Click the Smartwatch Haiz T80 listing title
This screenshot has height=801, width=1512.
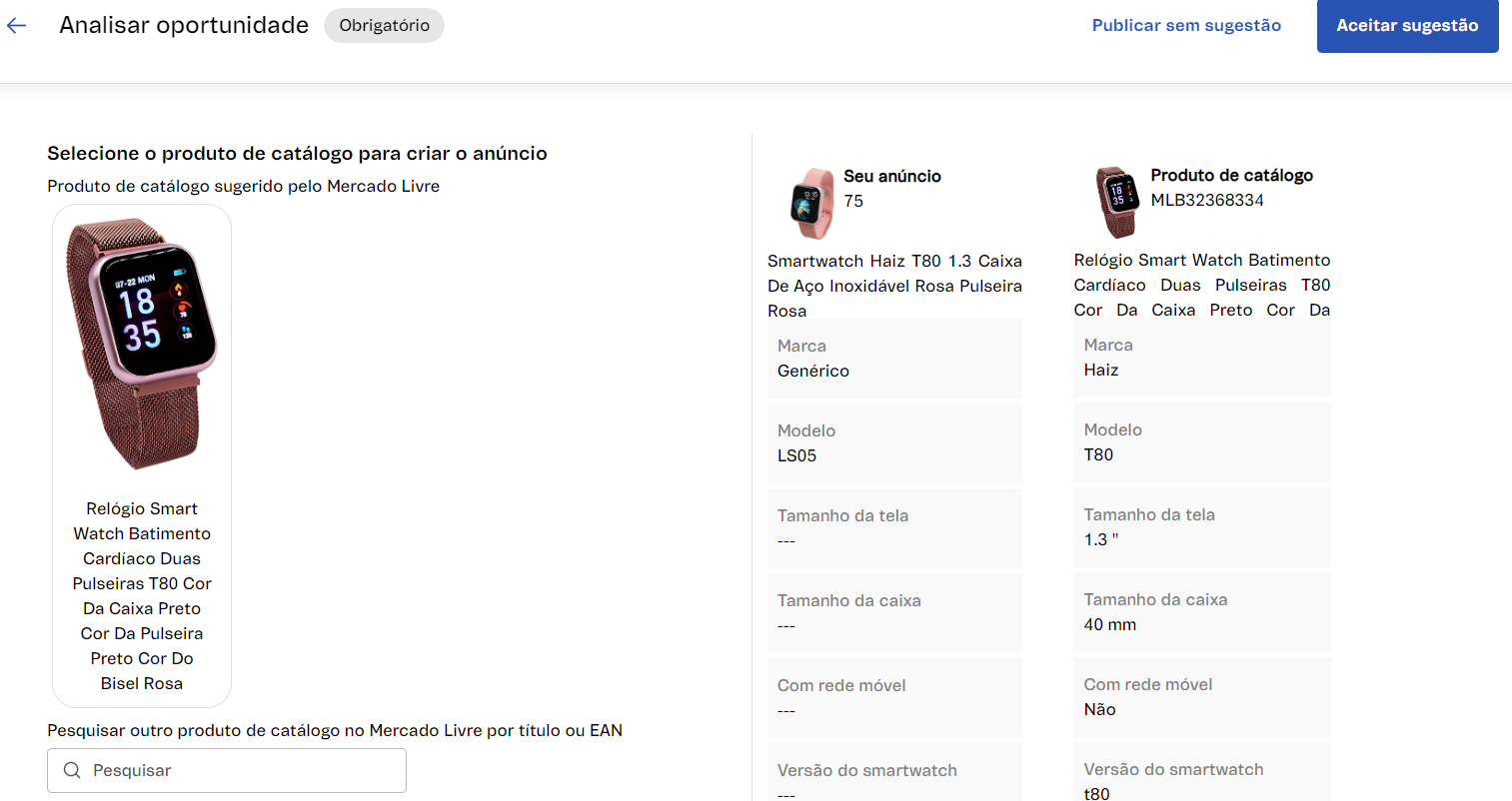pyautogui.click(x=894, y=286)
